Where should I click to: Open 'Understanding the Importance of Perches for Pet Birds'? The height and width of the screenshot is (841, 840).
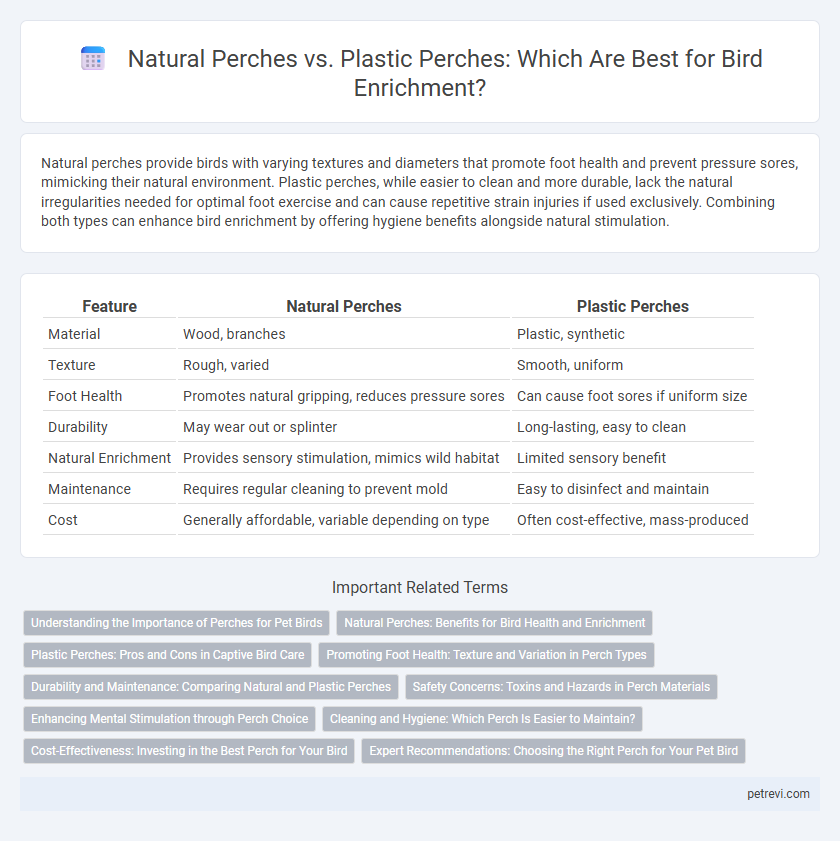pyautogui.click(x=176, y=623)
